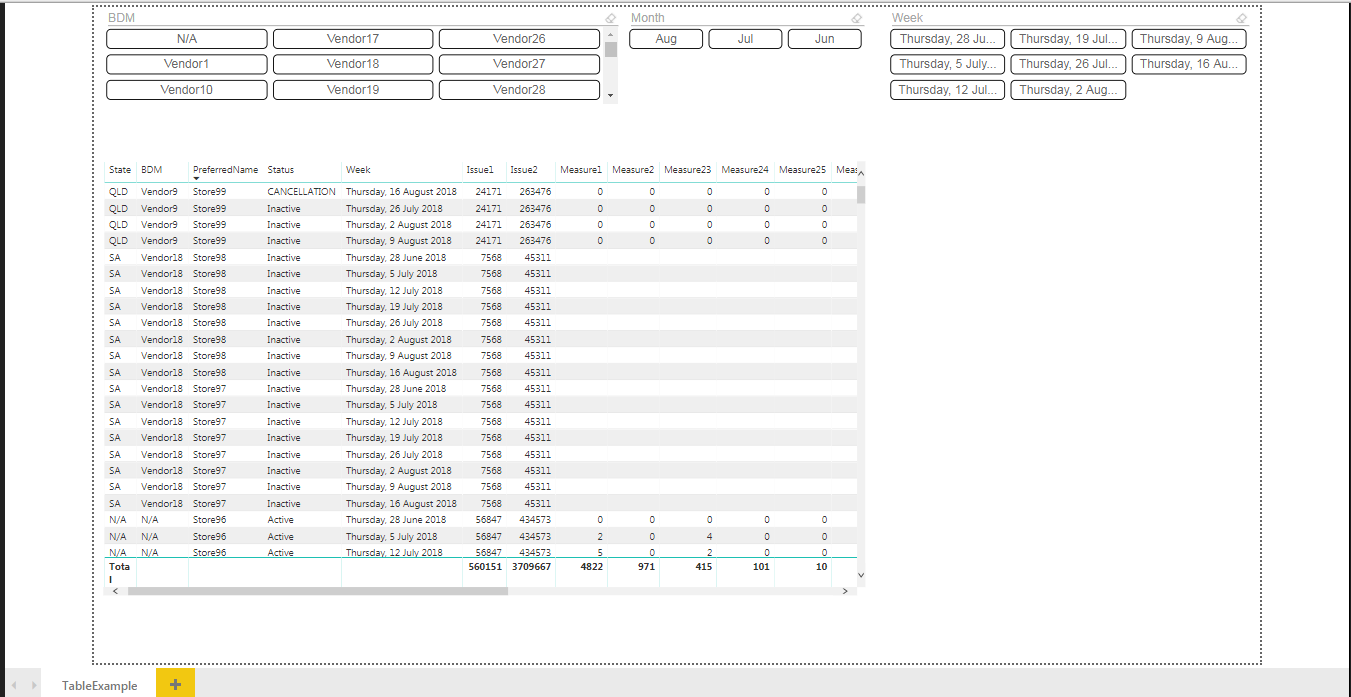
Task: Go to next page tab arrow
Action: 34,685
